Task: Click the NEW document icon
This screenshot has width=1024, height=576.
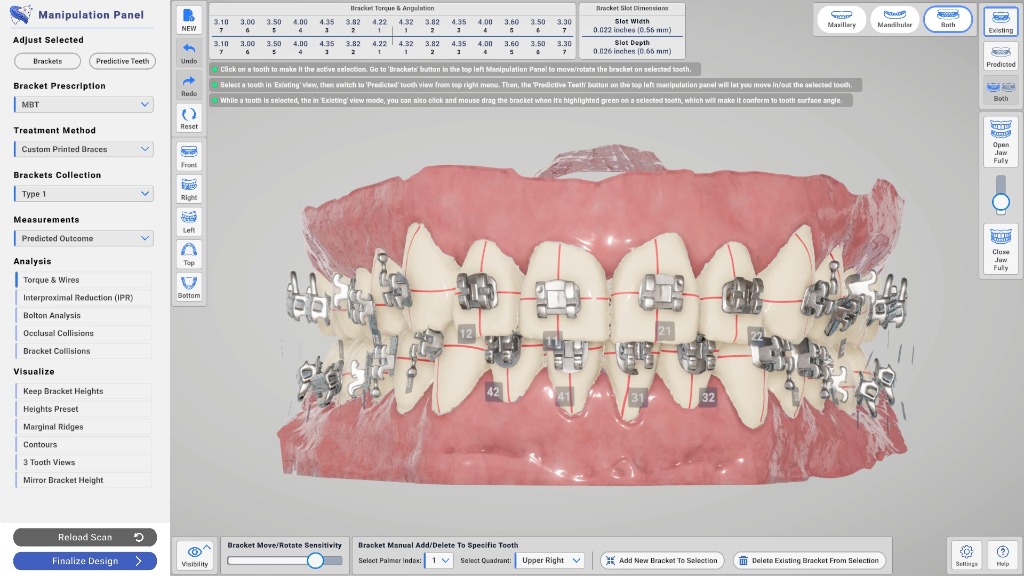Action: (189, 20)
